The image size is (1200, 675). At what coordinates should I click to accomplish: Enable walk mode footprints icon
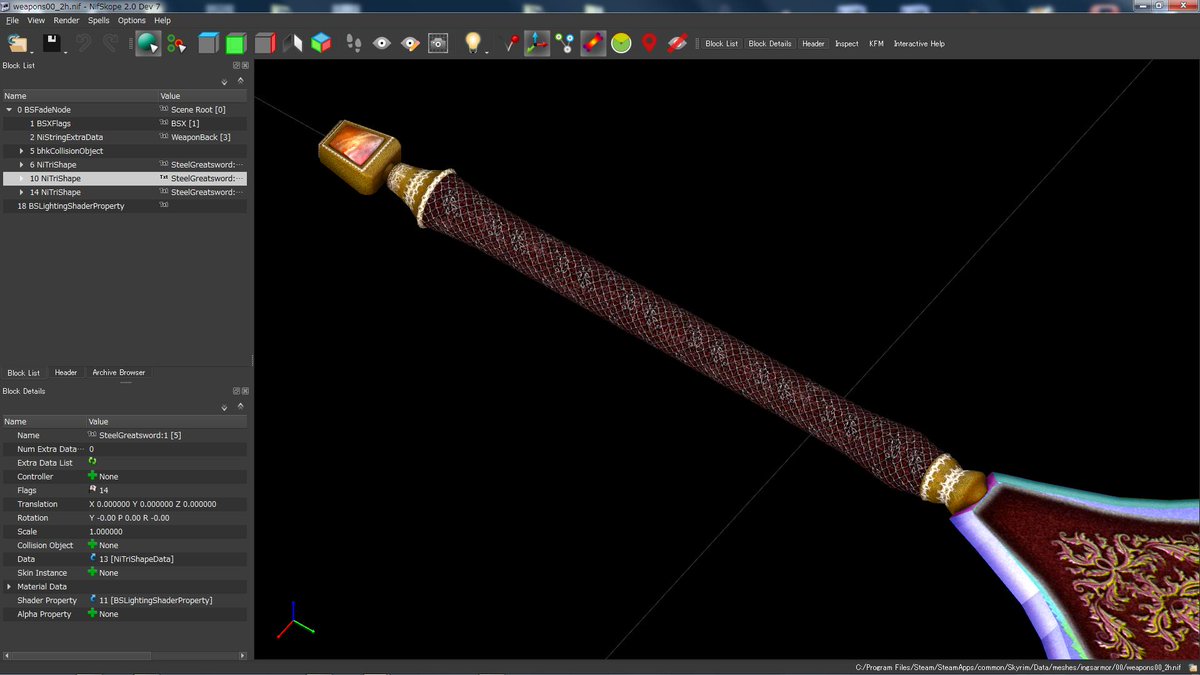(x=354, y=43)
